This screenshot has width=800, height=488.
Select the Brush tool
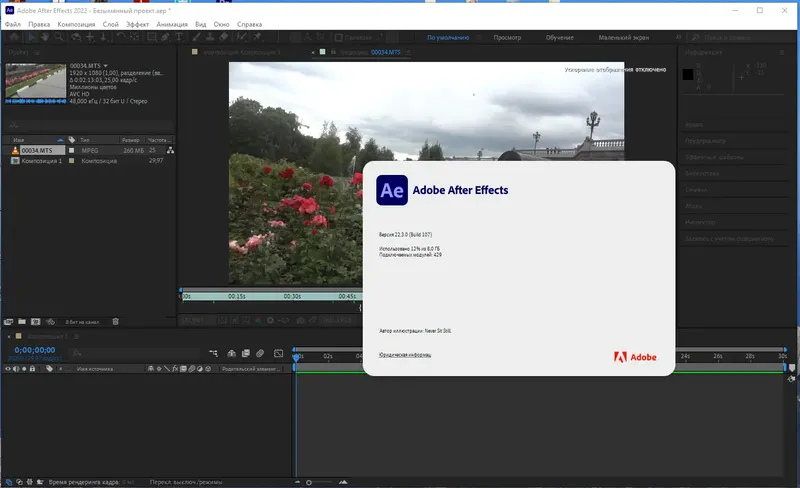[196, 37]
